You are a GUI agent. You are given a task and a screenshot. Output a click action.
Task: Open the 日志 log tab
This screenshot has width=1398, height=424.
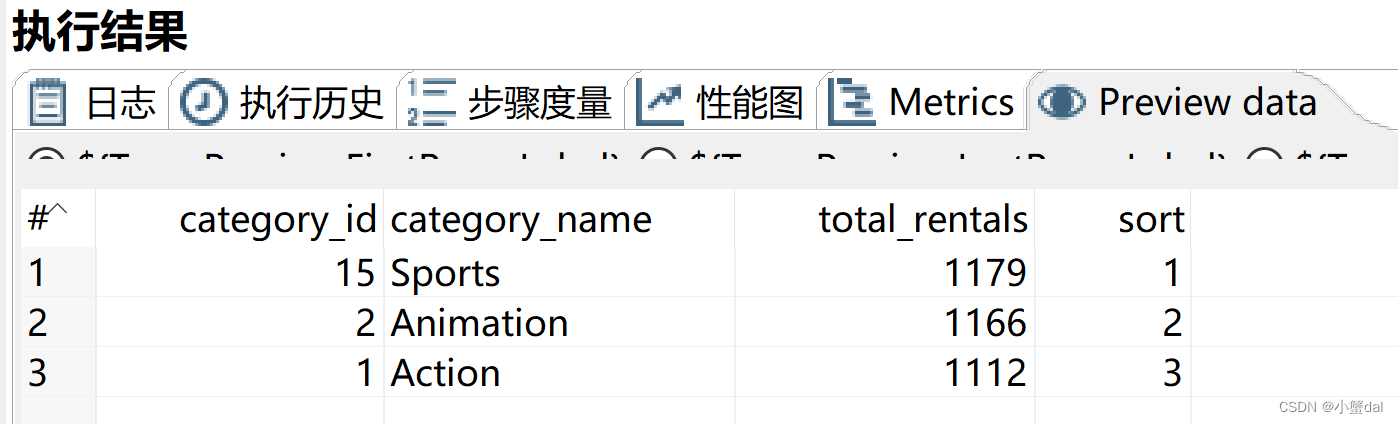pos(92,101)
